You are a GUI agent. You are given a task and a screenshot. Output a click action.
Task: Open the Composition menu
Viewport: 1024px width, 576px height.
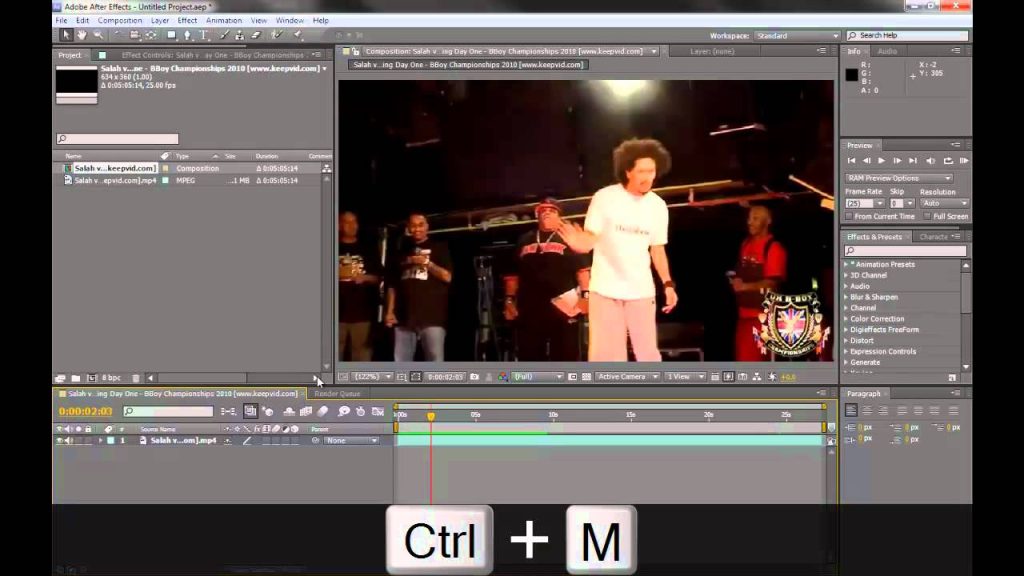click(120, 20)
